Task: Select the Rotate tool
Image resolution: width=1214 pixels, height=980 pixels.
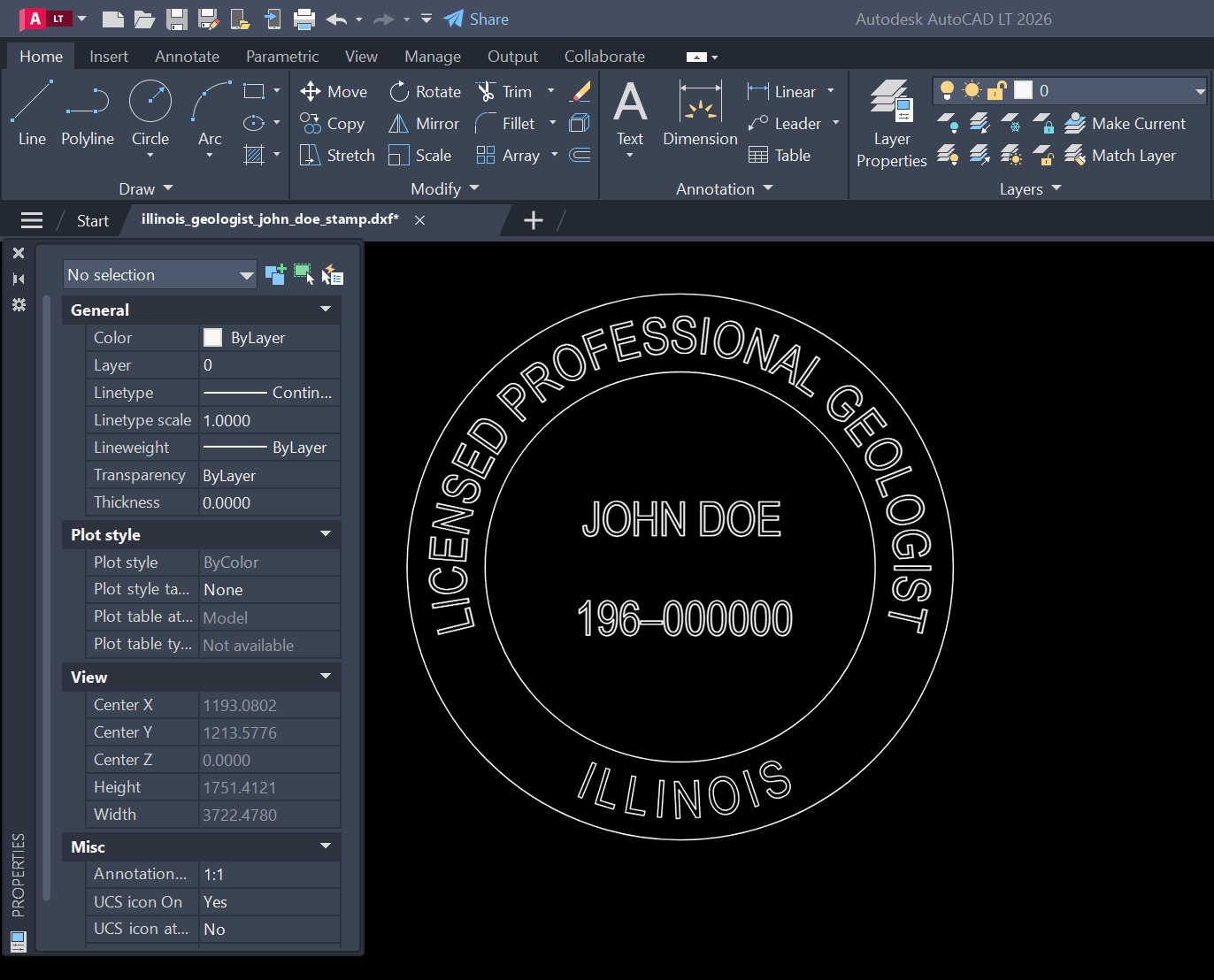Action: (425, 91)
